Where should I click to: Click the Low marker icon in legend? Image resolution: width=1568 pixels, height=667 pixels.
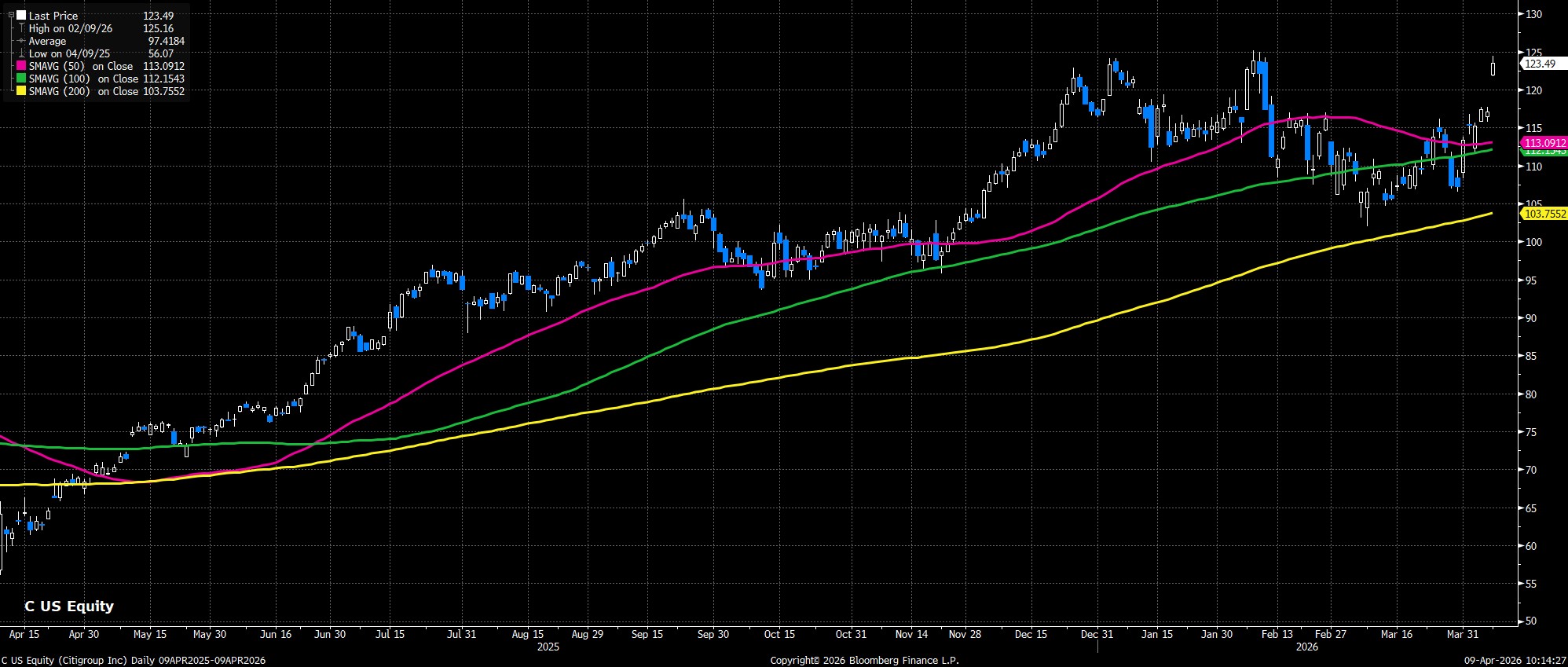(21, 53)
